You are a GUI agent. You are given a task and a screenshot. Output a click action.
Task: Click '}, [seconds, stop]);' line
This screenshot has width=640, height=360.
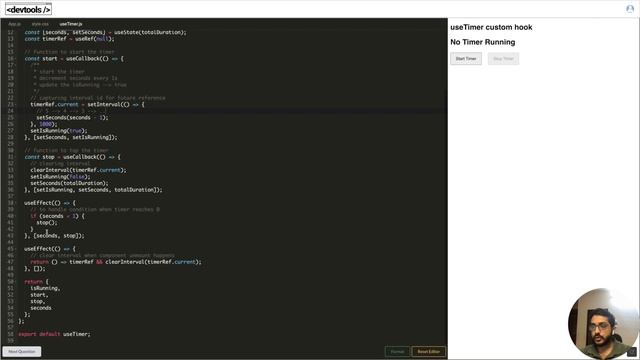pos(54,236)
